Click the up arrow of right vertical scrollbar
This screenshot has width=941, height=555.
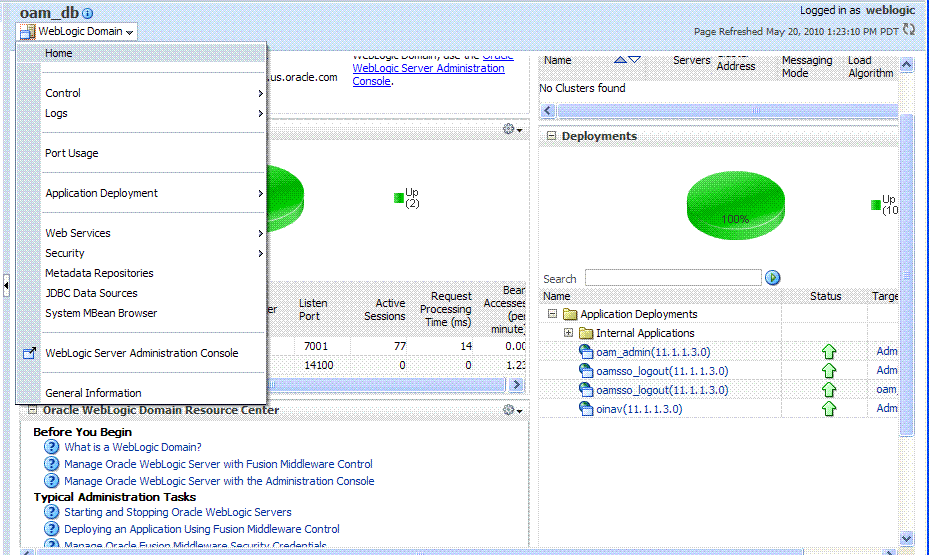907,64
